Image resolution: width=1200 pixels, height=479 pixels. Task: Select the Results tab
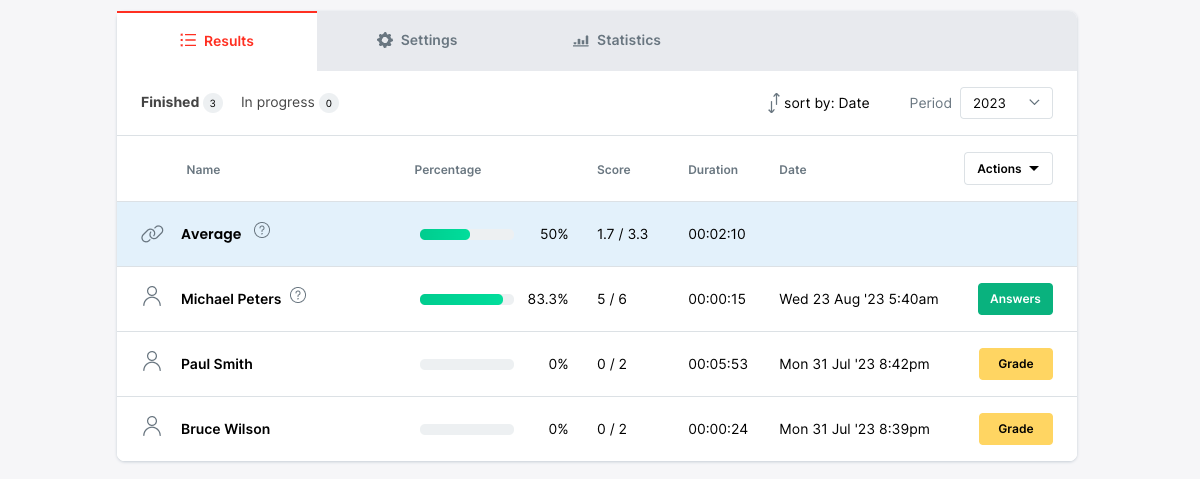pos(217,41)
